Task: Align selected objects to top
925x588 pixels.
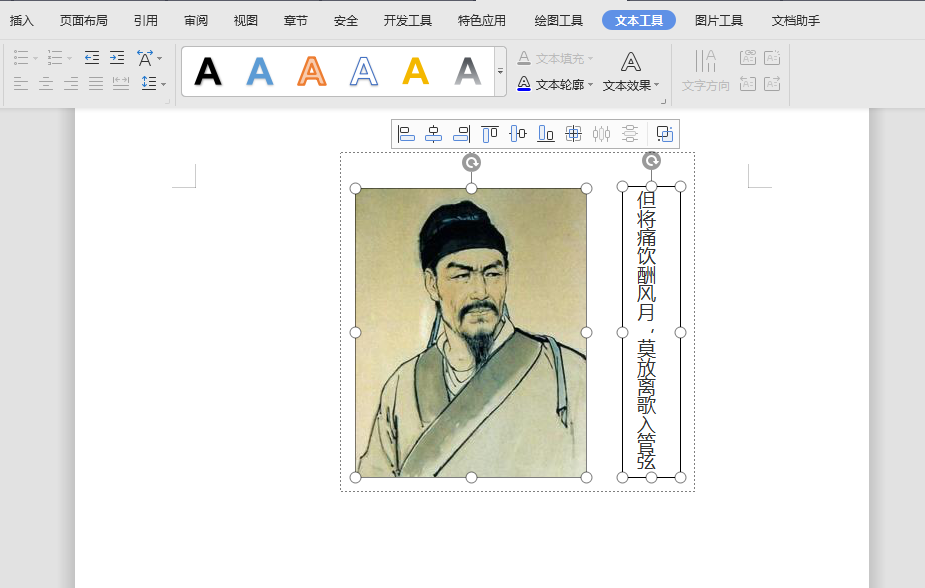Action: (x=490, y=134)
